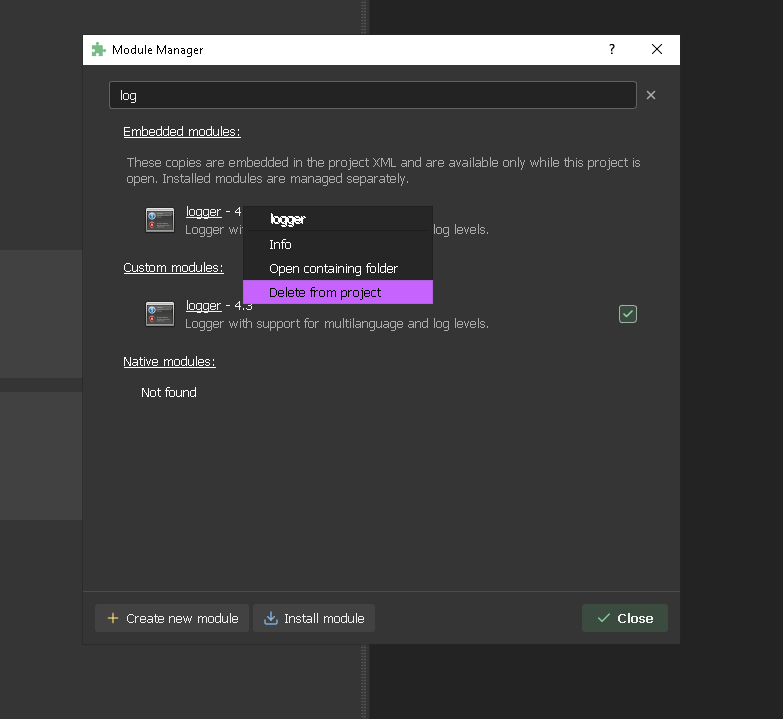Click the custom logger module icon
The width and height of the screenshot is (783, 719).
pyautogui.click(x=160, y=314)
